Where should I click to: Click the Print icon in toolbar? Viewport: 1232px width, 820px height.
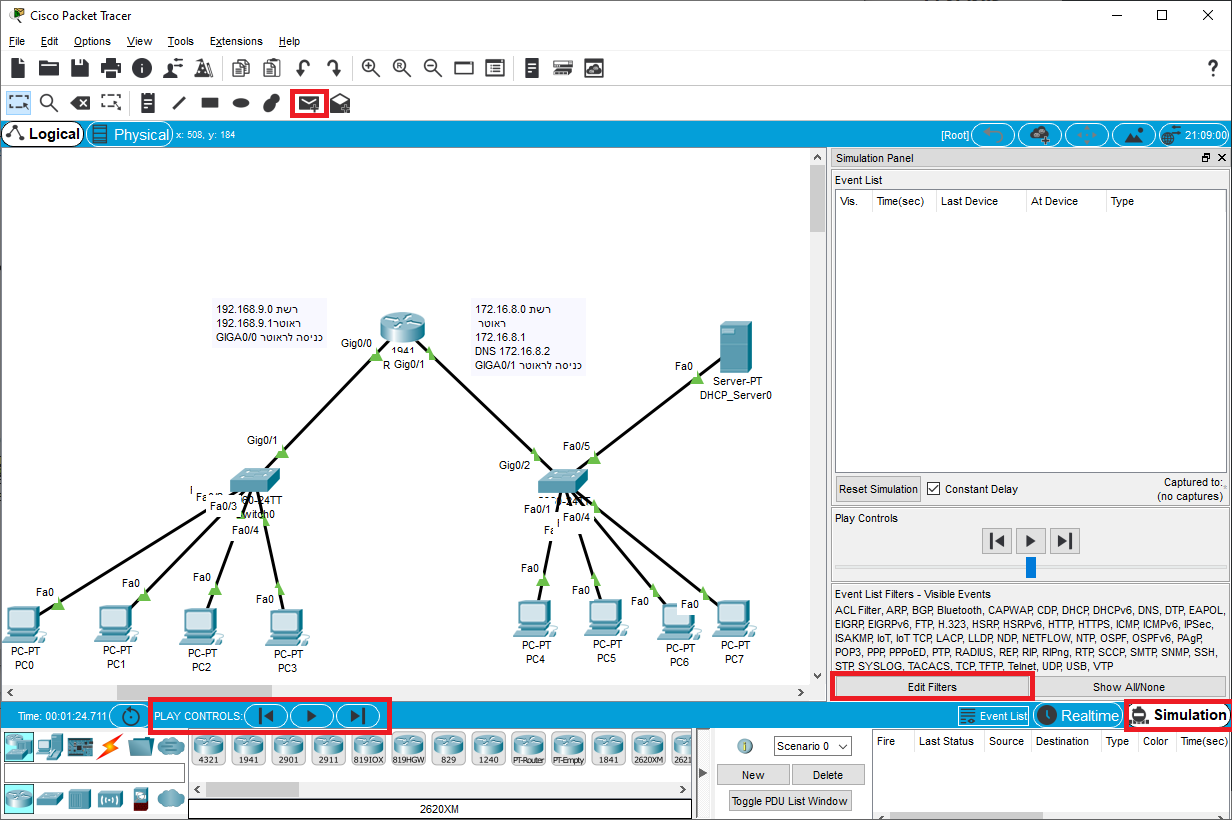click(111, 68)
